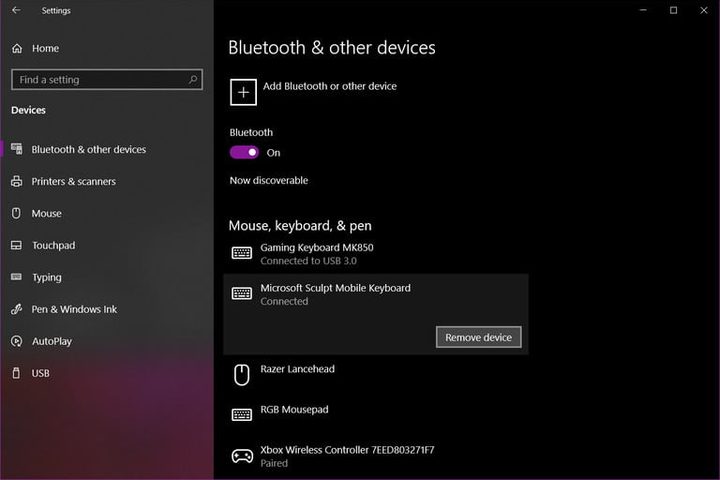The image size is (720, 480).
Task: Open the Touchpad settings section
Action: coord(53,246)
